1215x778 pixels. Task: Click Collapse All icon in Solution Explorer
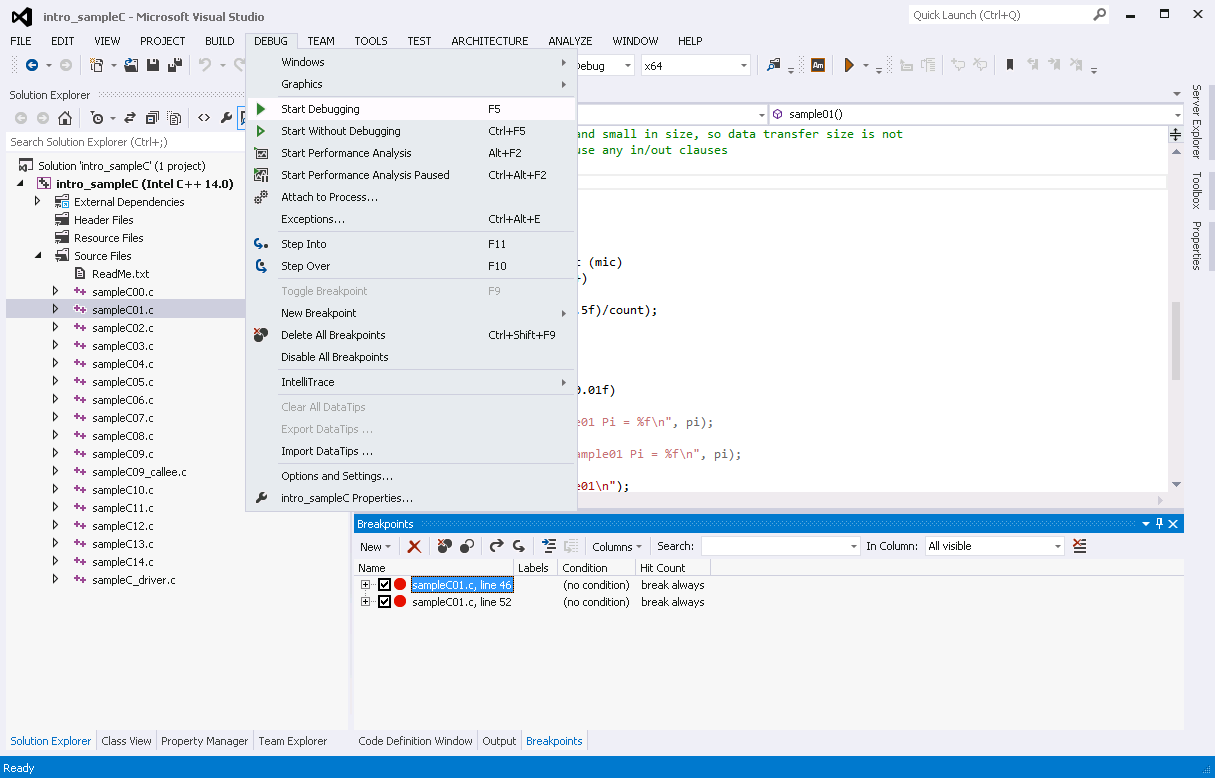[153, 118]
